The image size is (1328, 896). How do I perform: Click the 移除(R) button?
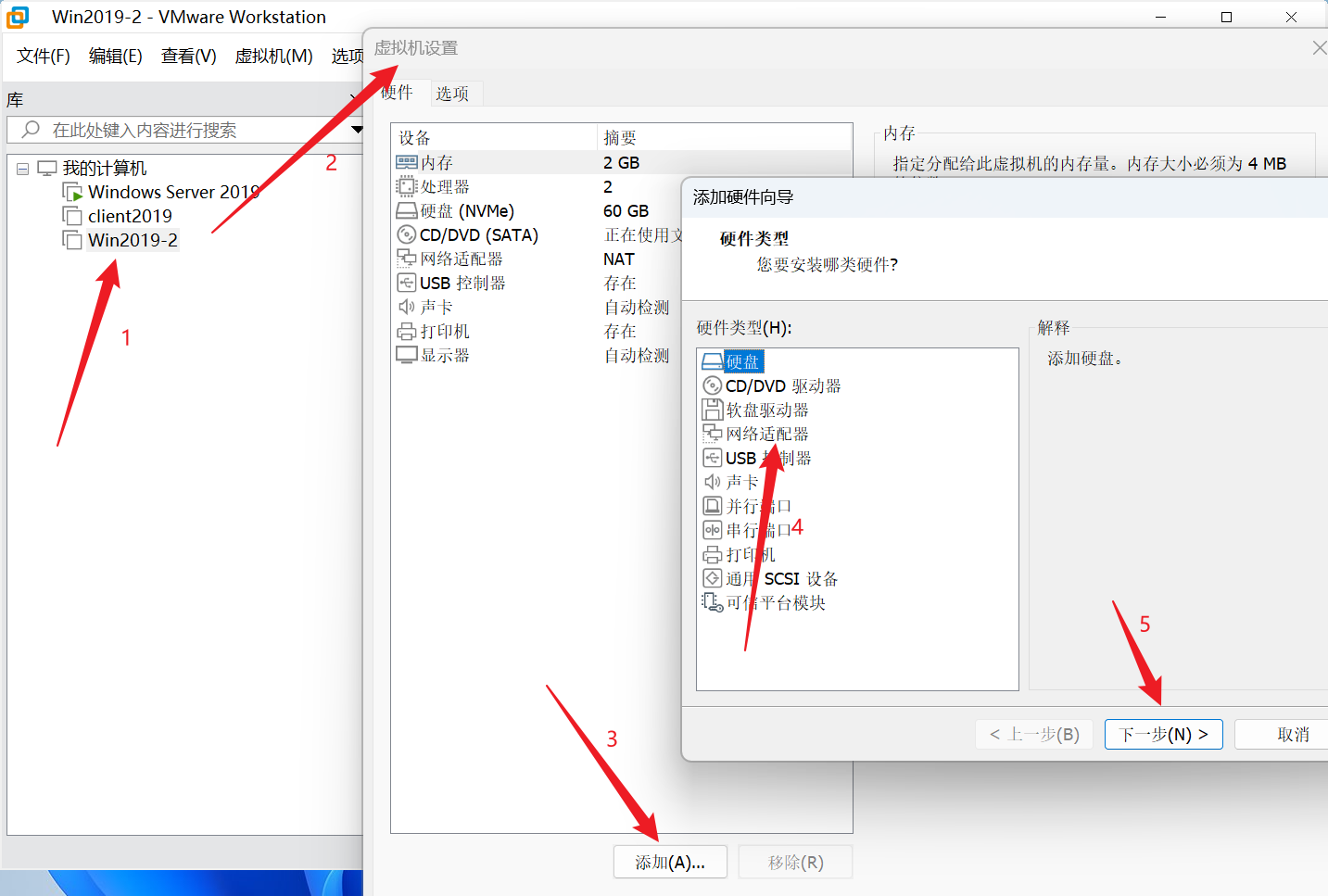(x=796, y=863)
